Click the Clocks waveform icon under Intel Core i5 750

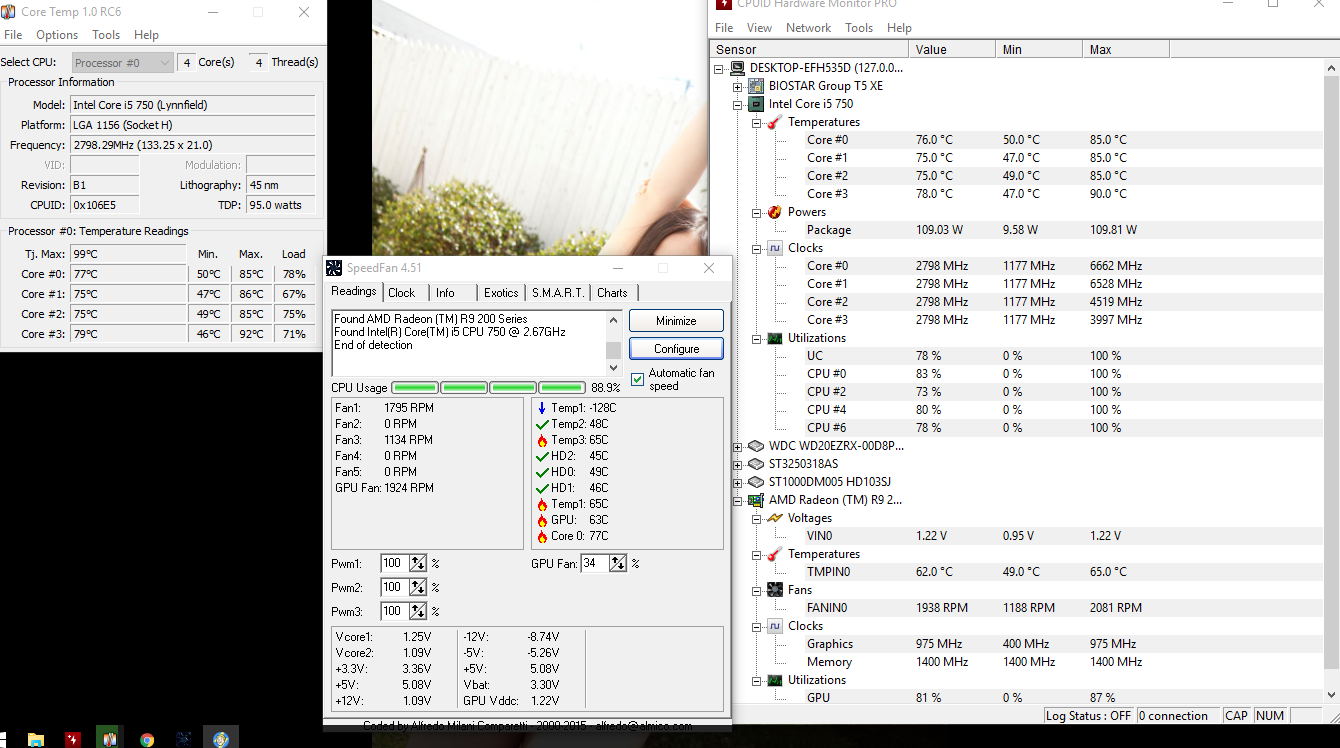coord(775,248)
